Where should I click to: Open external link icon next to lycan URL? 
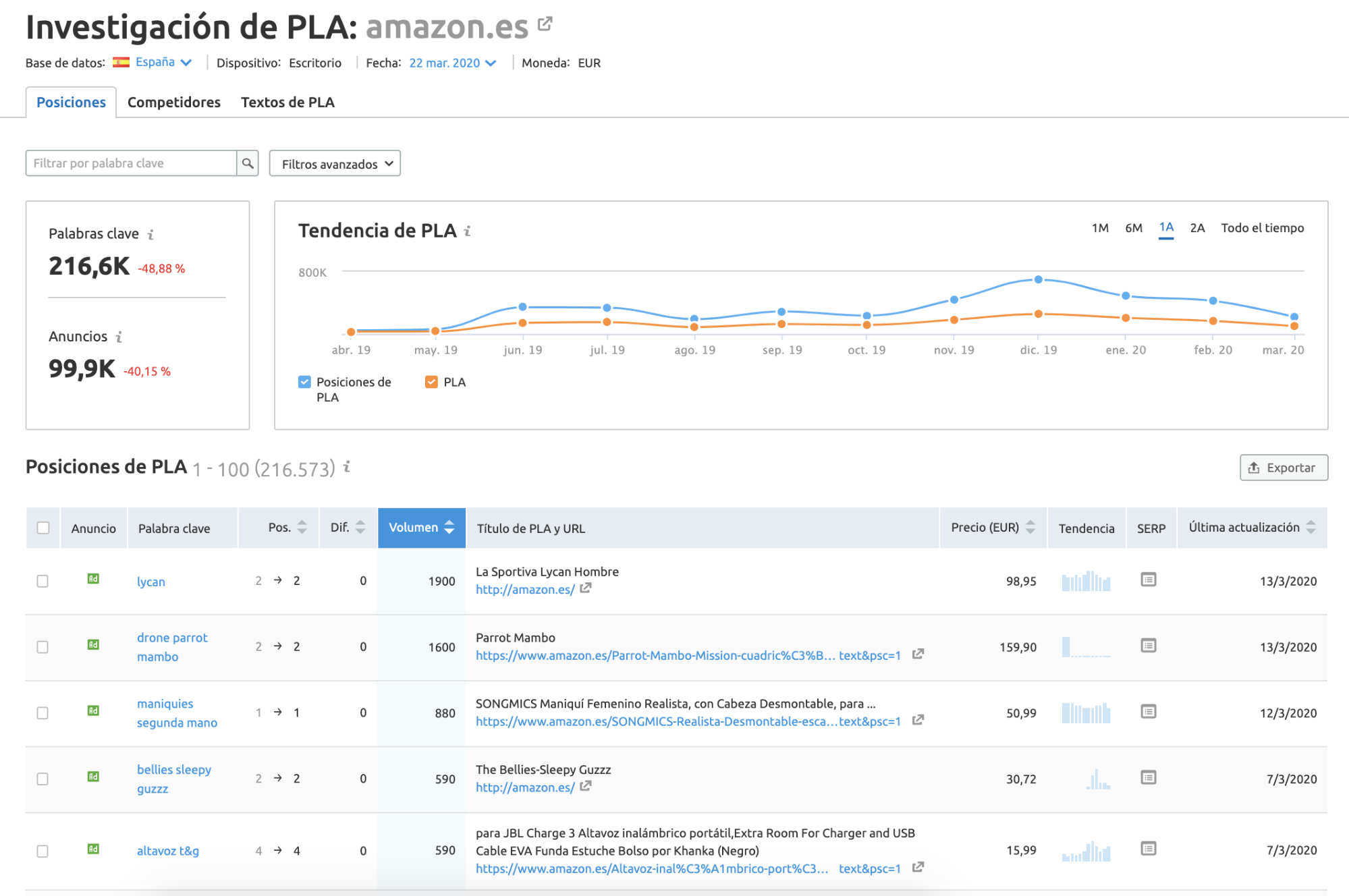(586, 588)
